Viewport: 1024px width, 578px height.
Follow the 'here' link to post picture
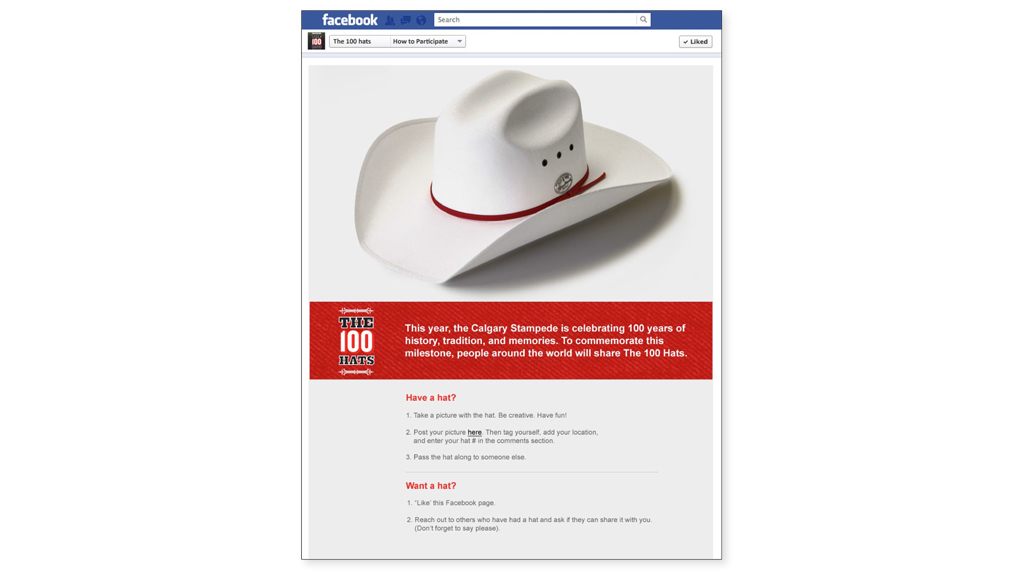[x=475, y=432]
